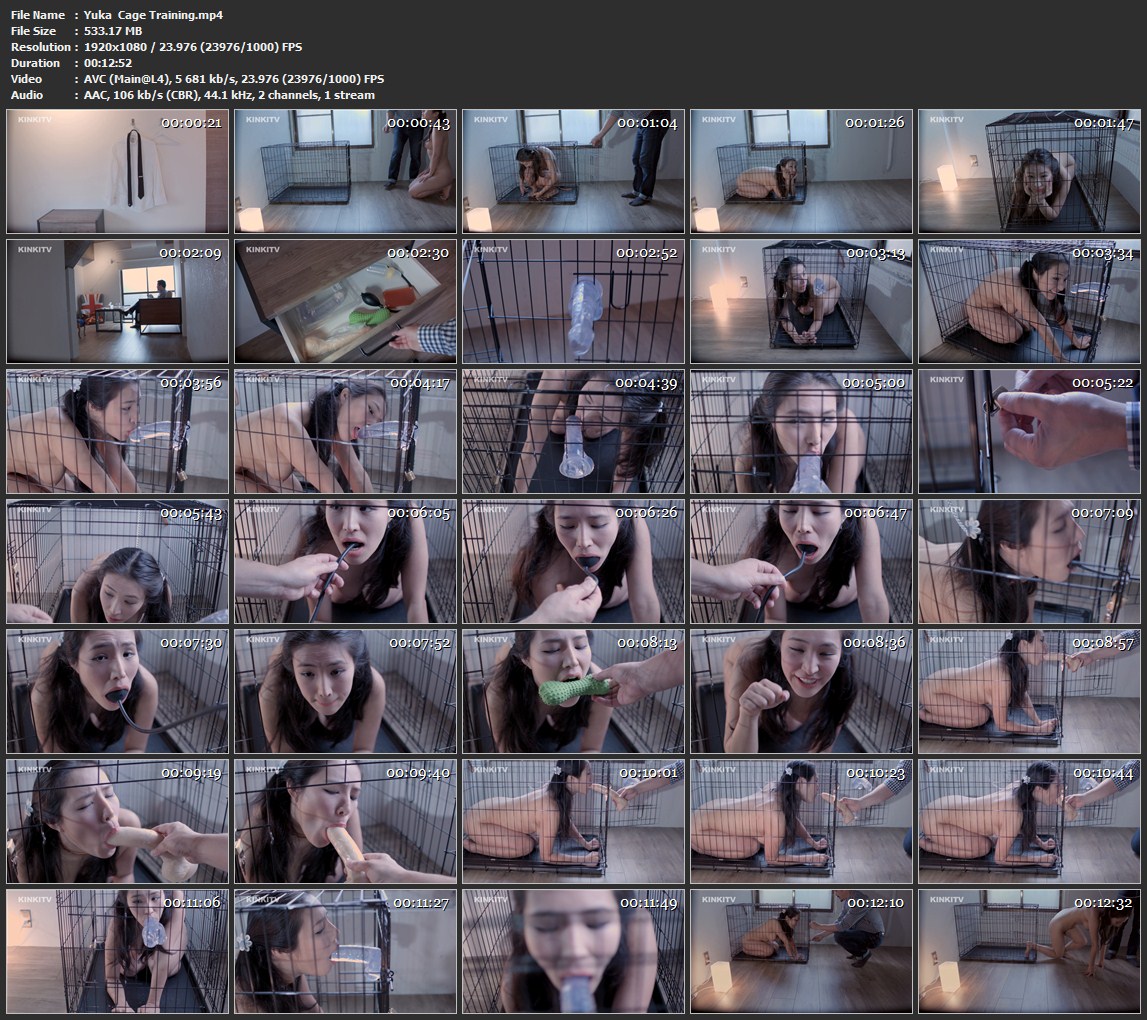Click the 00:01:26 timestamp label
1147x1020 pixels.
click(x=874, y=123)
